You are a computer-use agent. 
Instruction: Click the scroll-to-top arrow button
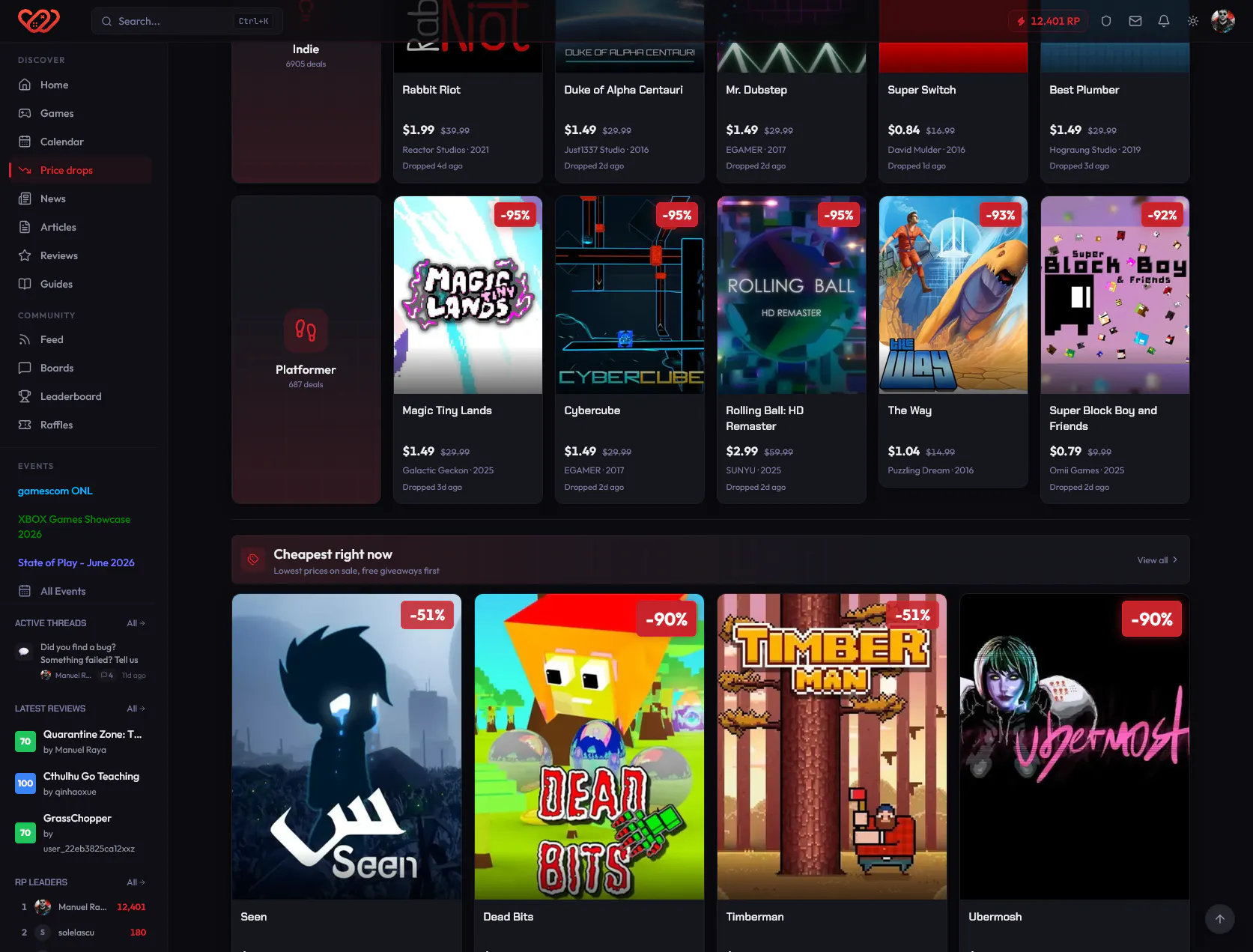pyautogui.click(x=1220, y=919)
